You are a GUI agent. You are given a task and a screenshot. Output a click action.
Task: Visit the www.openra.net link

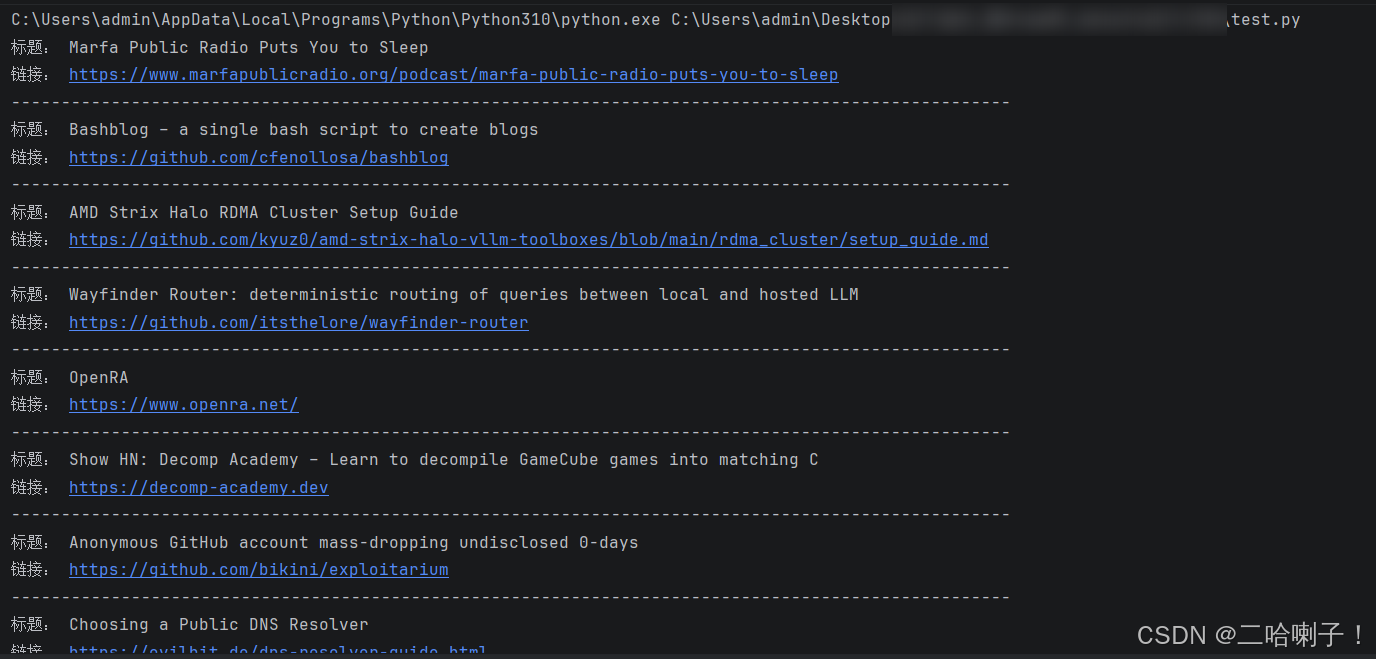coord(183,405)
